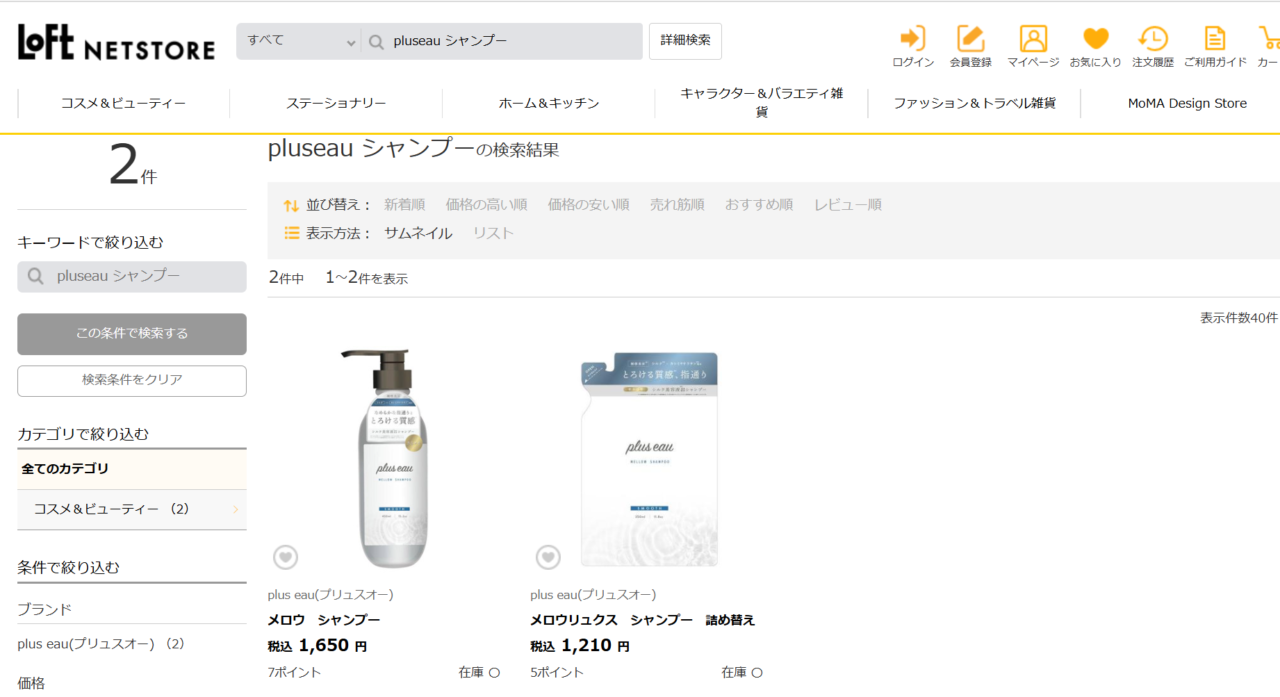The height and width of the screenshot is (697, 1280).
Task: Click the 税込 1,210 円 price
Action: [x=580, y=646]
